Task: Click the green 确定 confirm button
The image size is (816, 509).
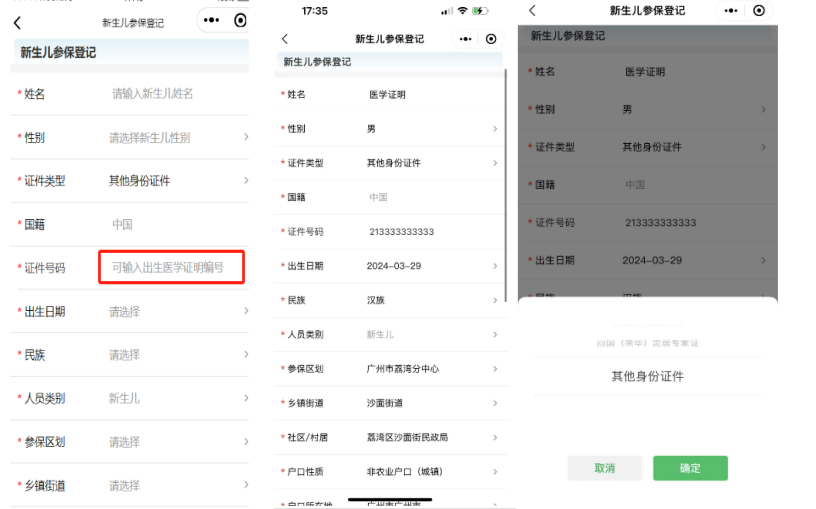Action: click(690, 468)
